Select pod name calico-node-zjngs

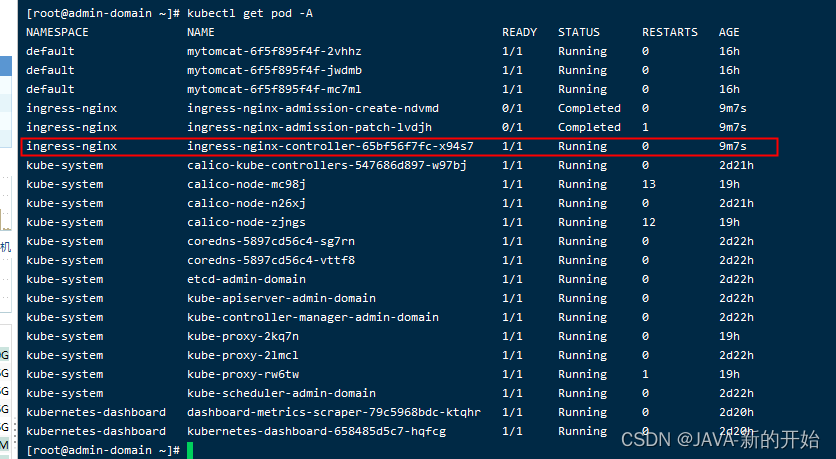click(246, 222)
